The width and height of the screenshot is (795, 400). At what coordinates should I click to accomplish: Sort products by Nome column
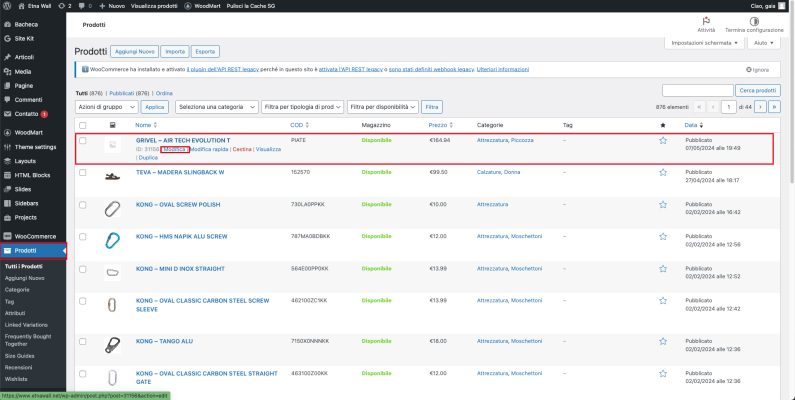click(x=146, y=125)
